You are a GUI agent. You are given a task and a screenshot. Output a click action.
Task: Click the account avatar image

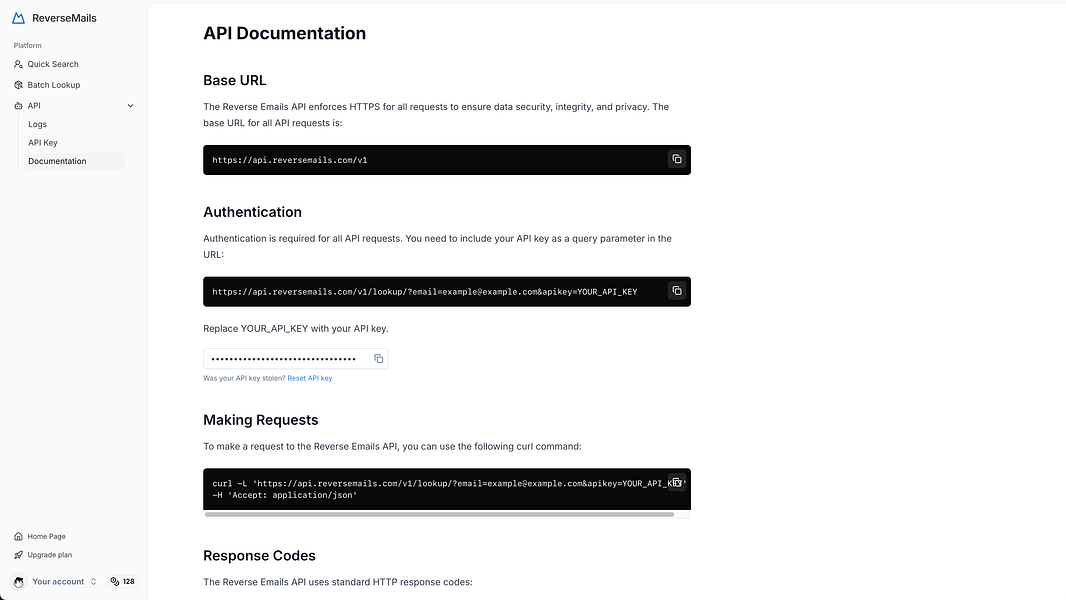click(18, 582)
